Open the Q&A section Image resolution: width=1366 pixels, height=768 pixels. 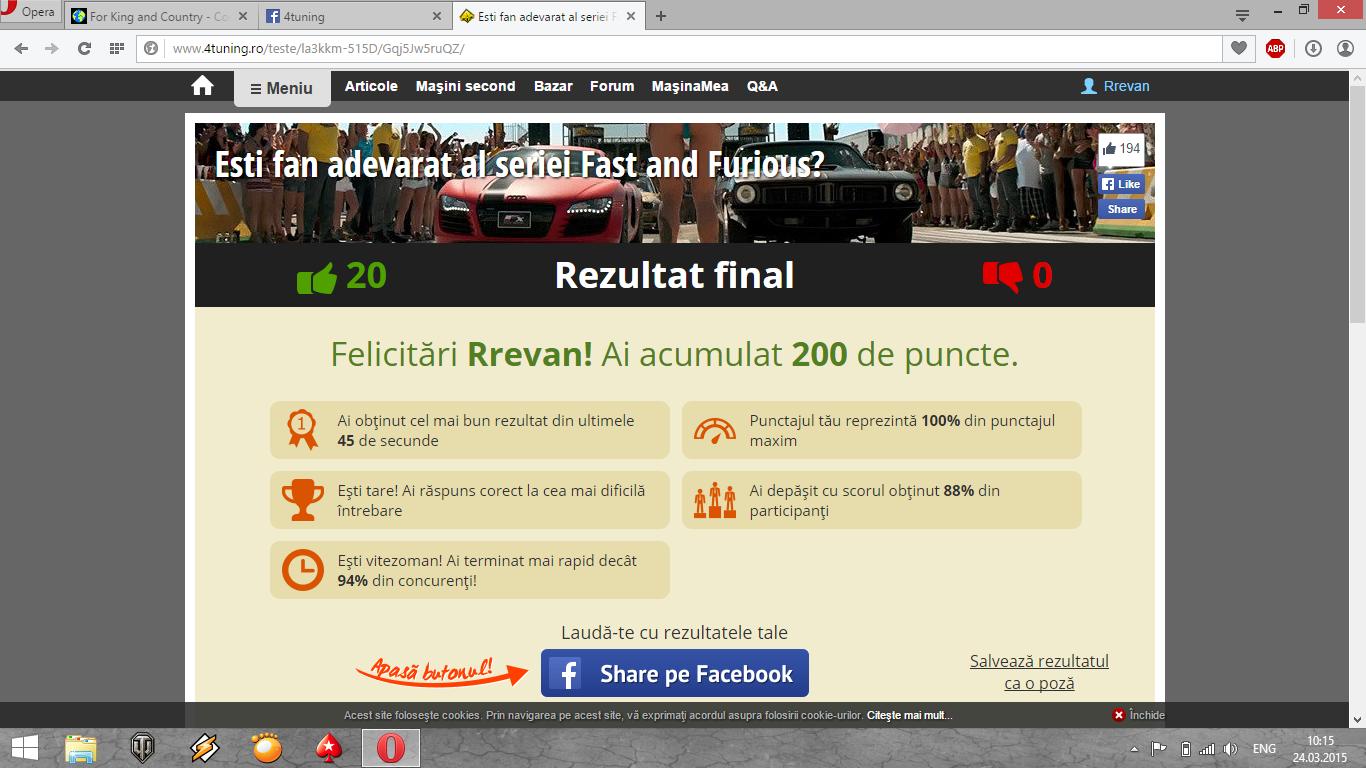[762, 86]
